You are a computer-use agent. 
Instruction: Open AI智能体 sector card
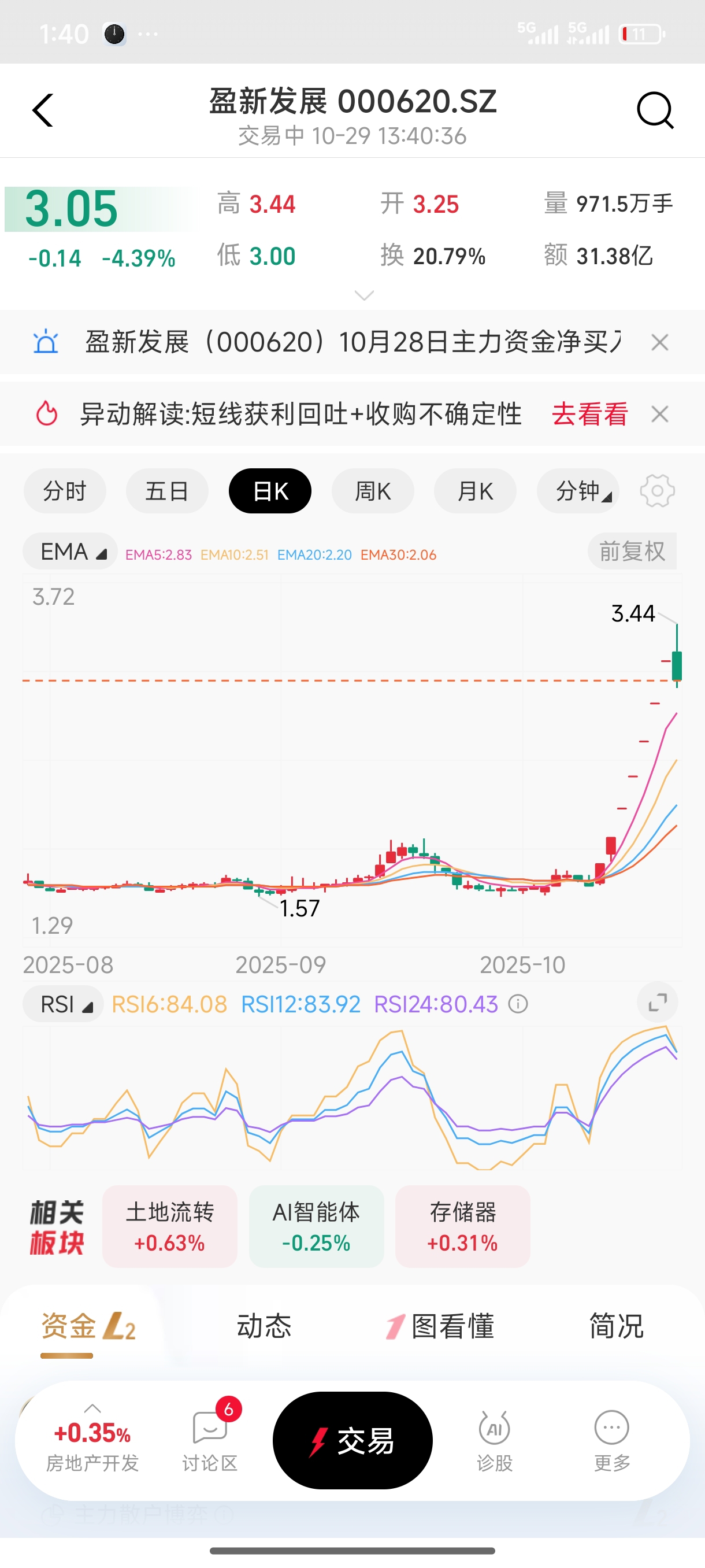316,1226
